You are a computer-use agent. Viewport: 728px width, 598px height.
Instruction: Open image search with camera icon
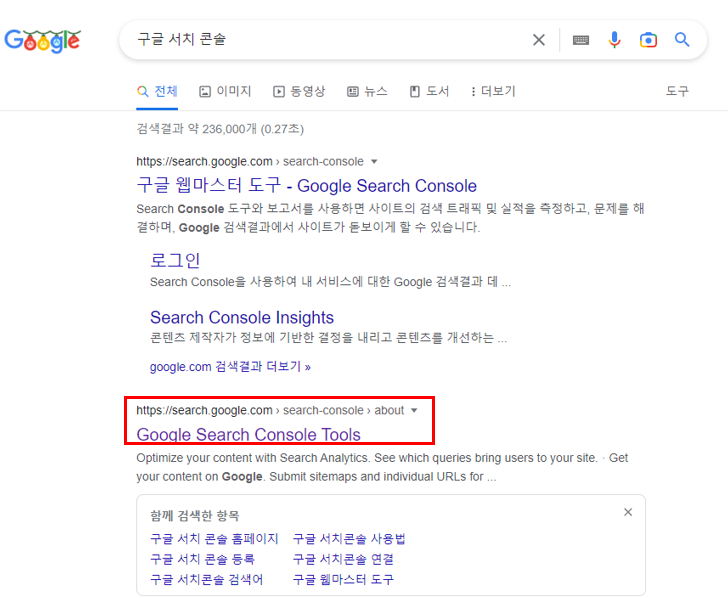pyautogui.click(x=648, y=40)
